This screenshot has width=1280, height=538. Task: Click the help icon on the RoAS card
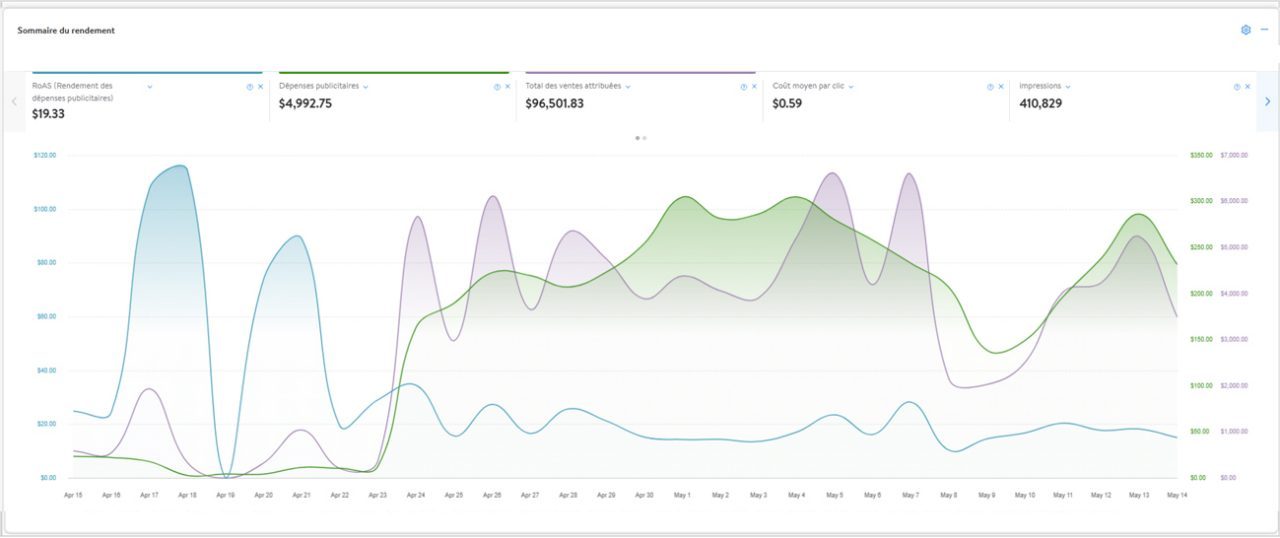(x=250, y=87)
